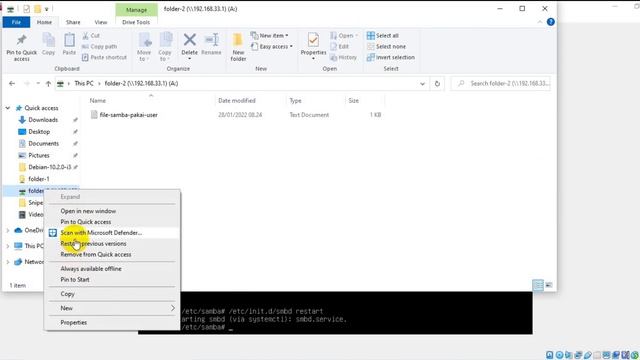Open the New item dropdown
640x360 pixels.
(269, 36)
